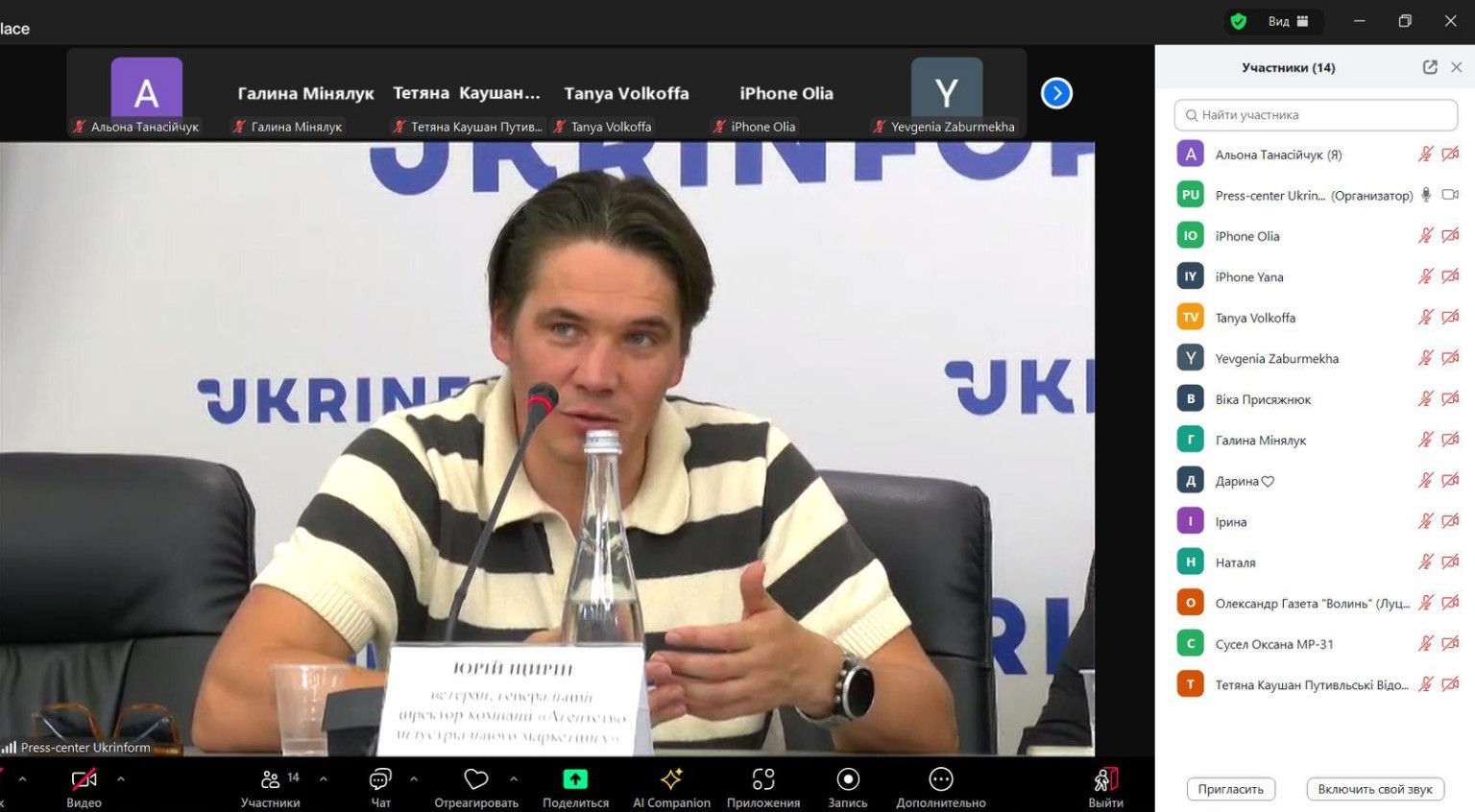Screen dimensions: 1475x812
Task: Start recording with the Record icon
Action: [848, 779]
